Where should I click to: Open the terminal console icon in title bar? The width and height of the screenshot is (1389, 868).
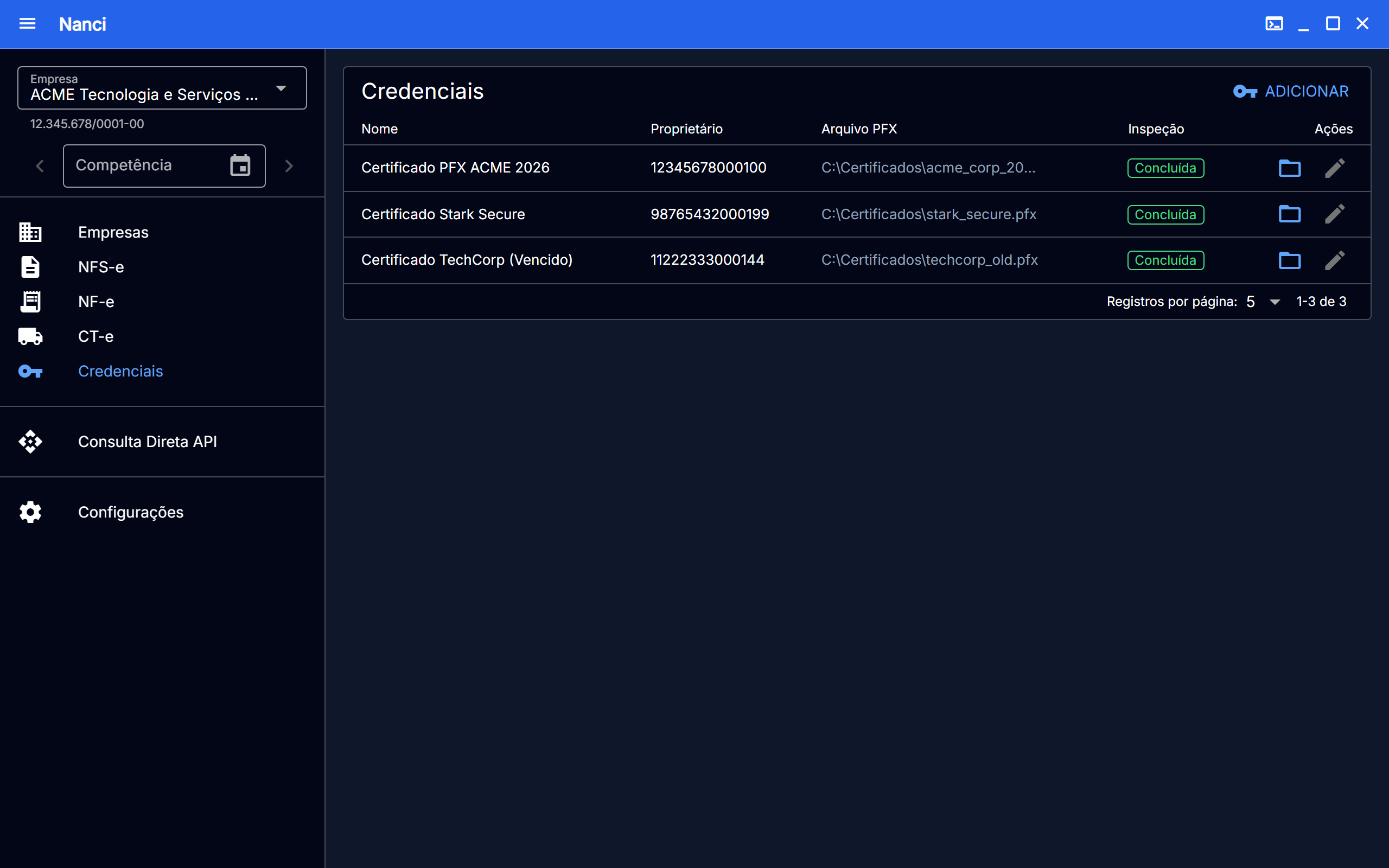click(1274, 23)
